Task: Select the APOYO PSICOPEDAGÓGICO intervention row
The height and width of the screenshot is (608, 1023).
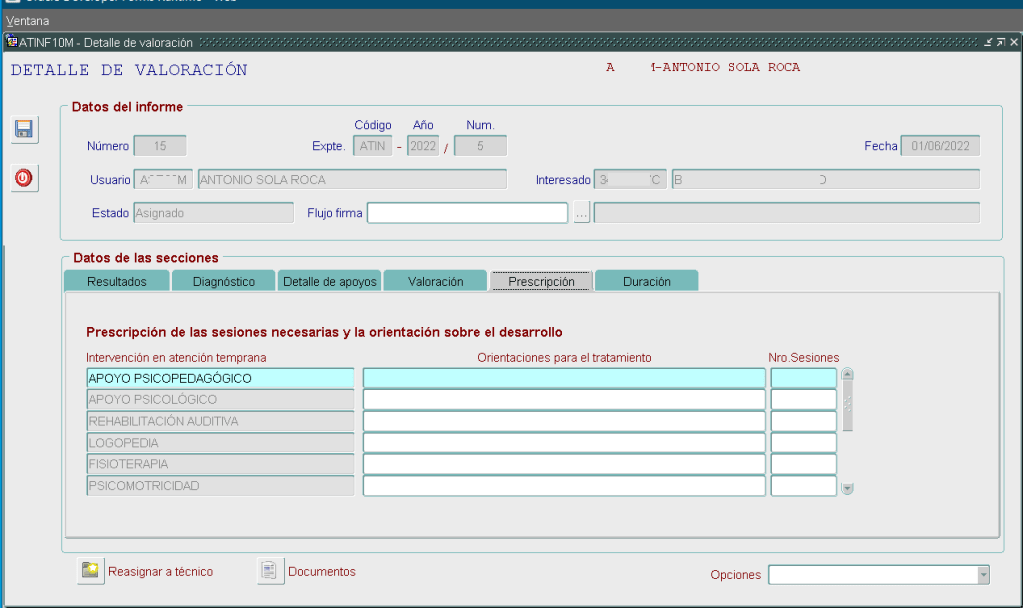Action: point(220,378)
